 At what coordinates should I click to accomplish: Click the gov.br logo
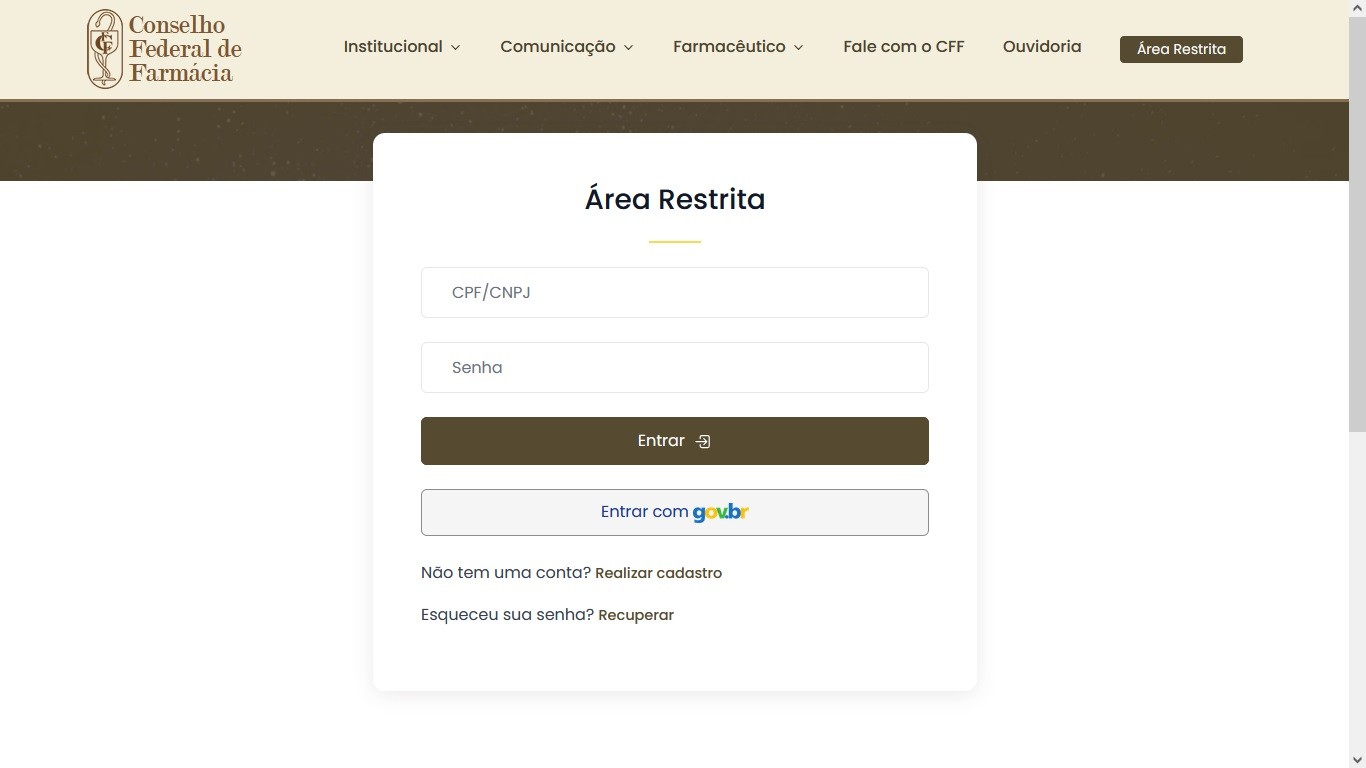click(720, 512)
